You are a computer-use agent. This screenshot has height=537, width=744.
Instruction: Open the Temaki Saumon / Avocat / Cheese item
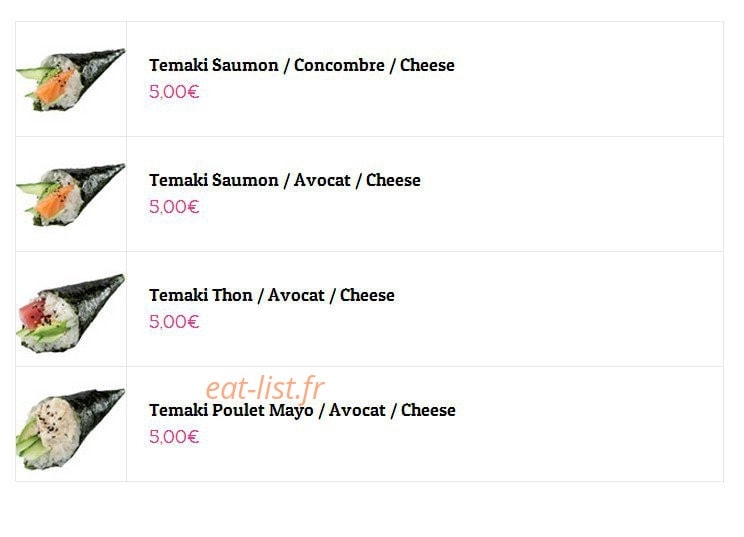coord(285,180)
